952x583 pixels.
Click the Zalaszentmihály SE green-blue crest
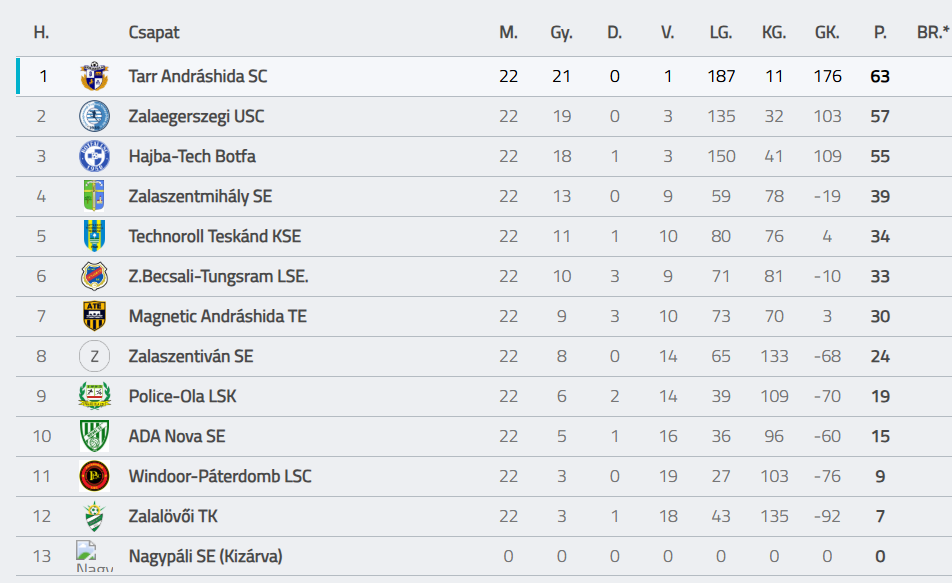[x=94, y=196]
